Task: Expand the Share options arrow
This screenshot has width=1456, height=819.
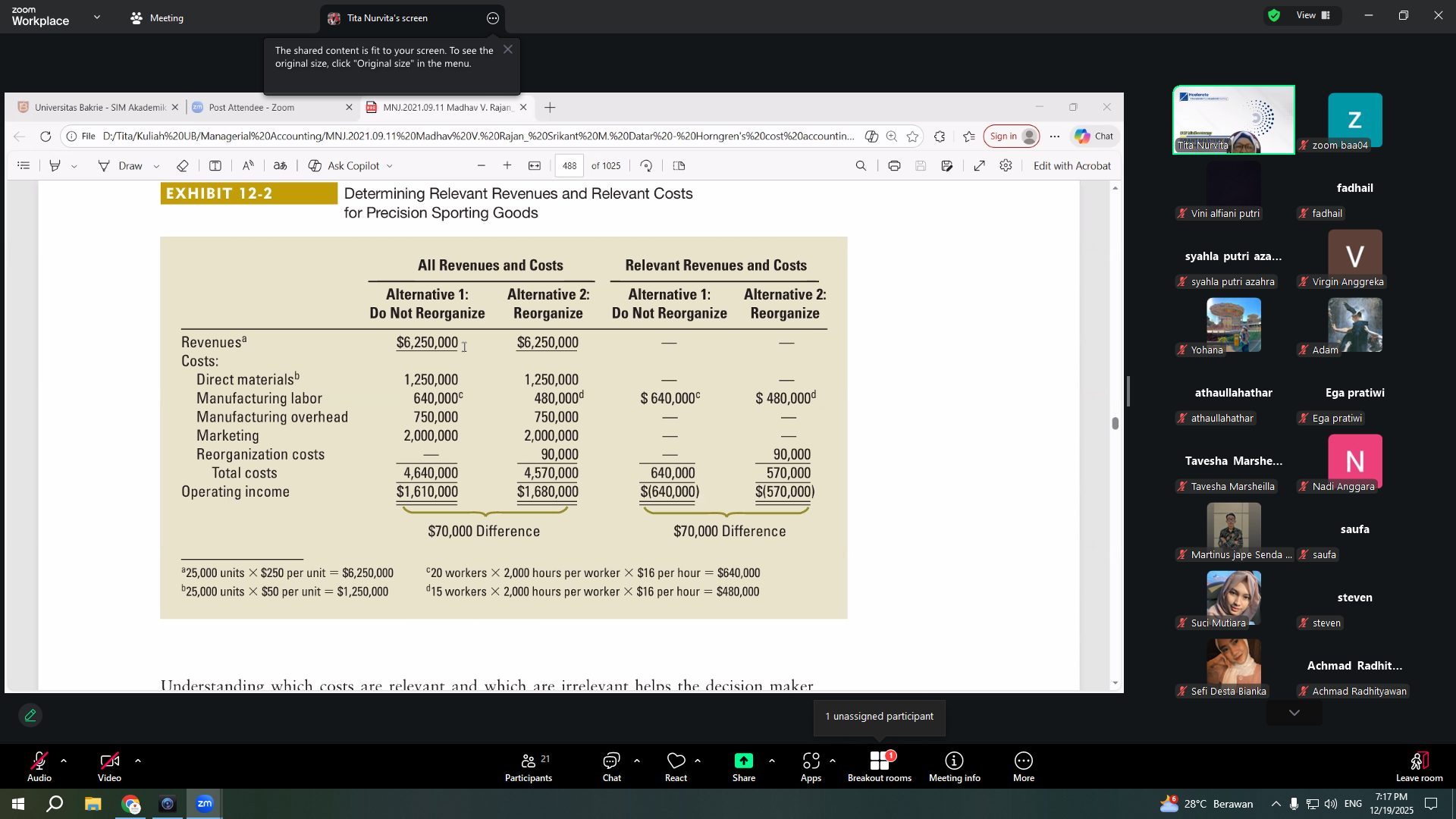Action: 772,760
